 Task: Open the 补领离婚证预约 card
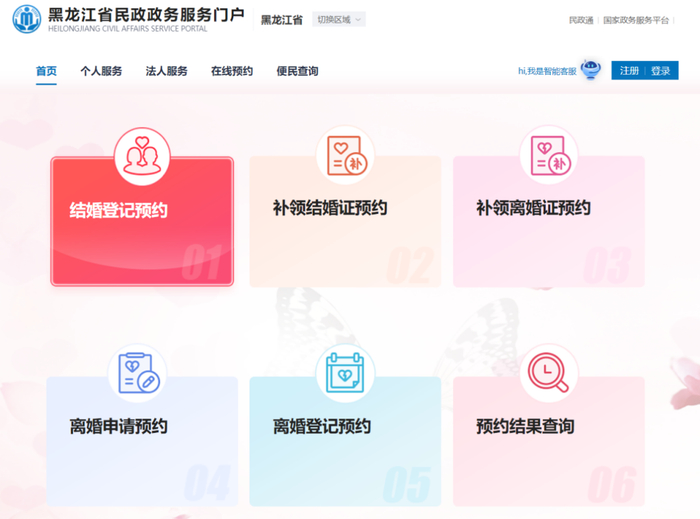click(x=549, y=221)
